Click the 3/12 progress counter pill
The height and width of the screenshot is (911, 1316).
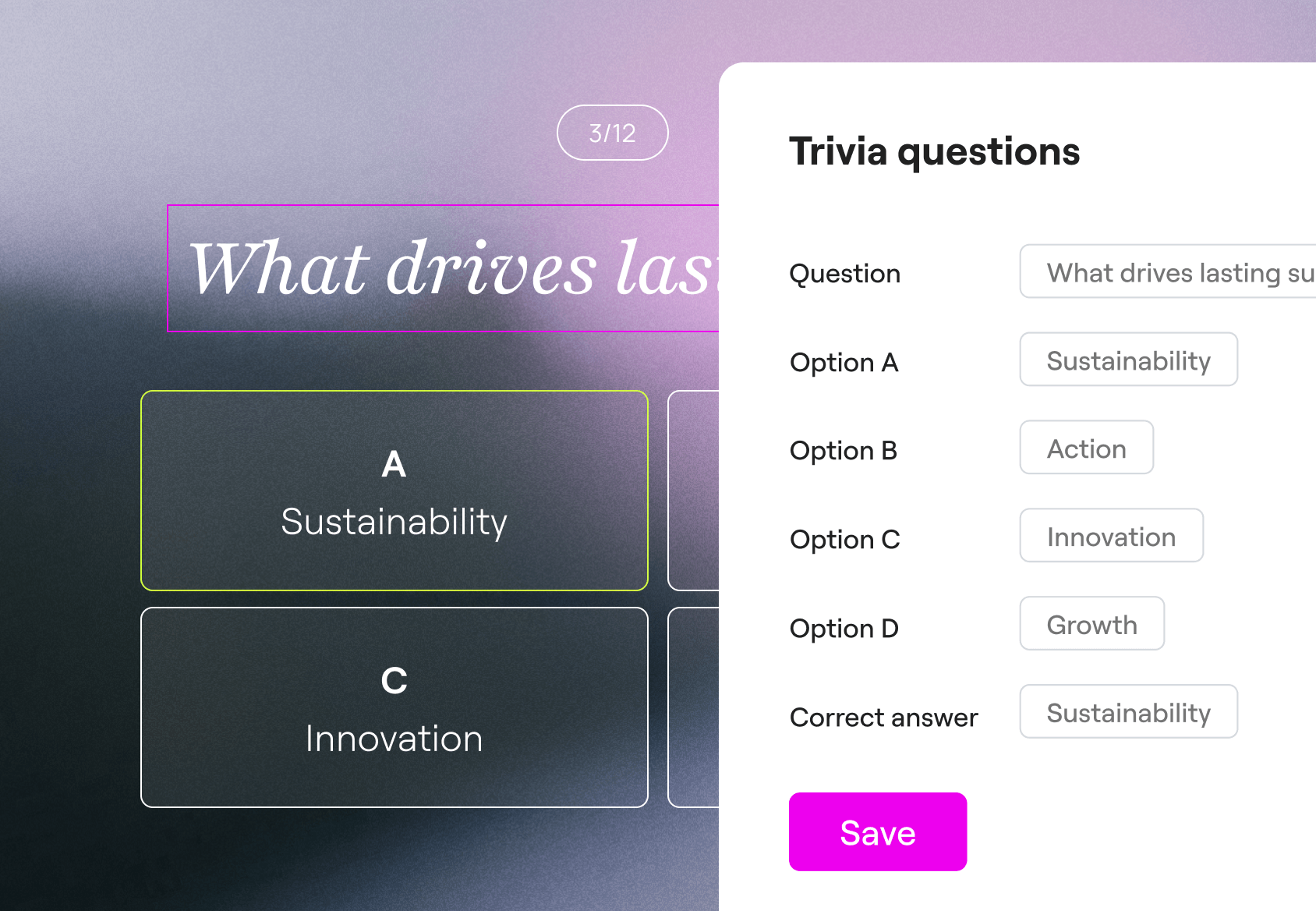(613, 133)
